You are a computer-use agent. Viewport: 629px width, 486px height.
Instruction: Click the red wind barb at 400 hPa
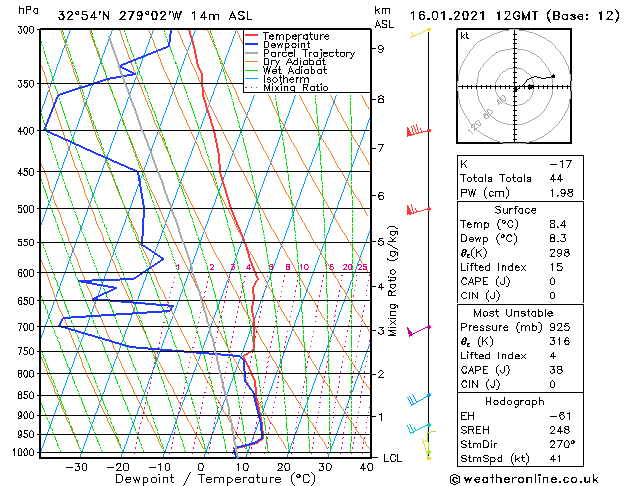pos(418,131)
